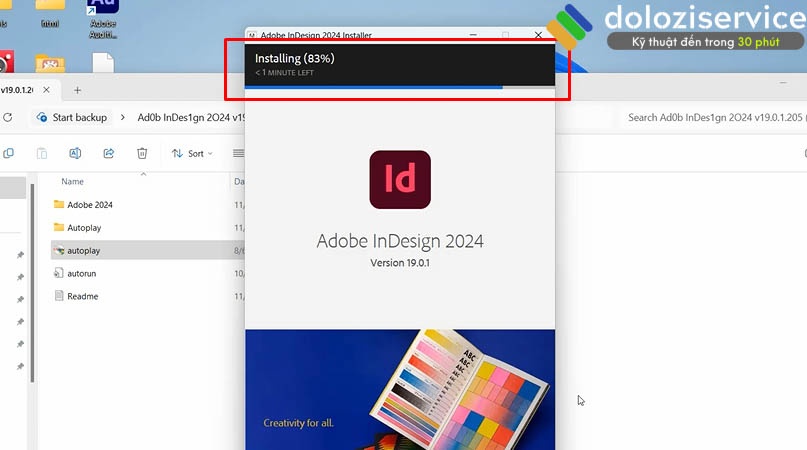Click the Refresh icon beside Start backup
The width and height of the screenshot is (807, 450).
8,117
